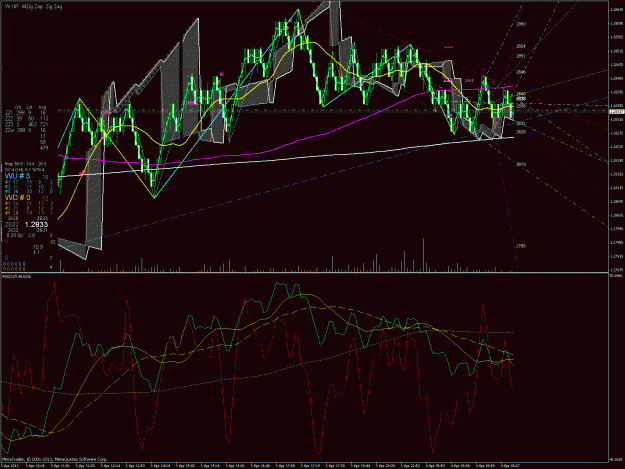Select the 2819 projection level label
The image size is (625, 469).
[x=521, y=164]
